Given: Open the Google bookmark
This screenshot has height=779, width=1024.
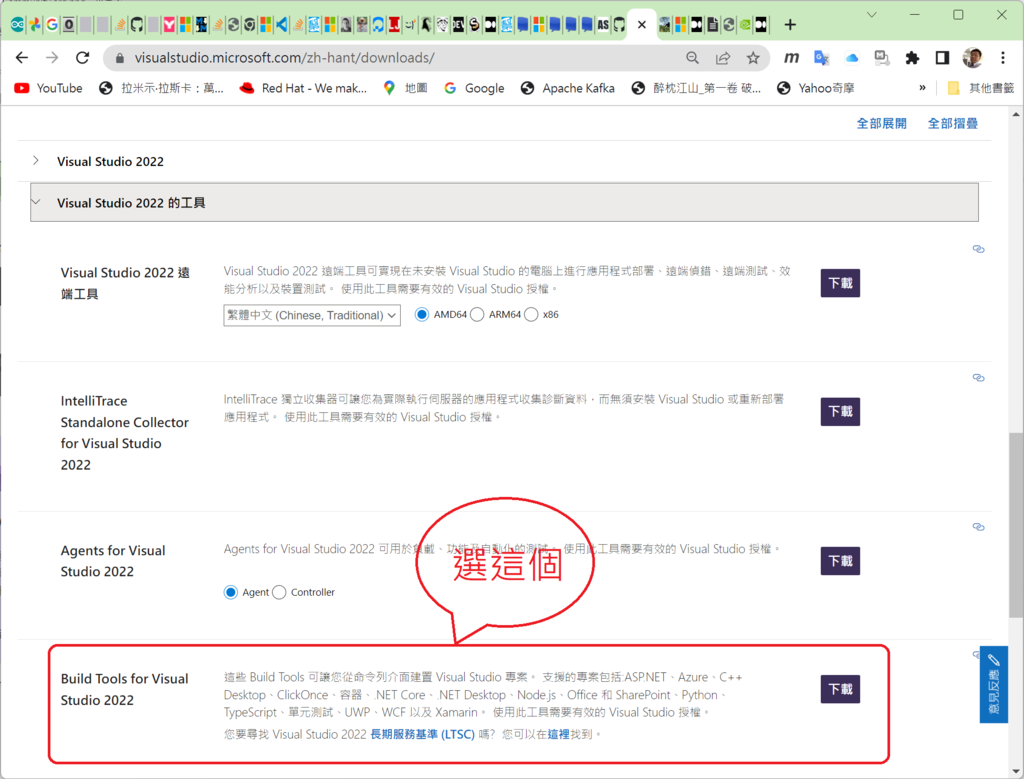Looking at the screenshot, I should [x=474, y=88].
